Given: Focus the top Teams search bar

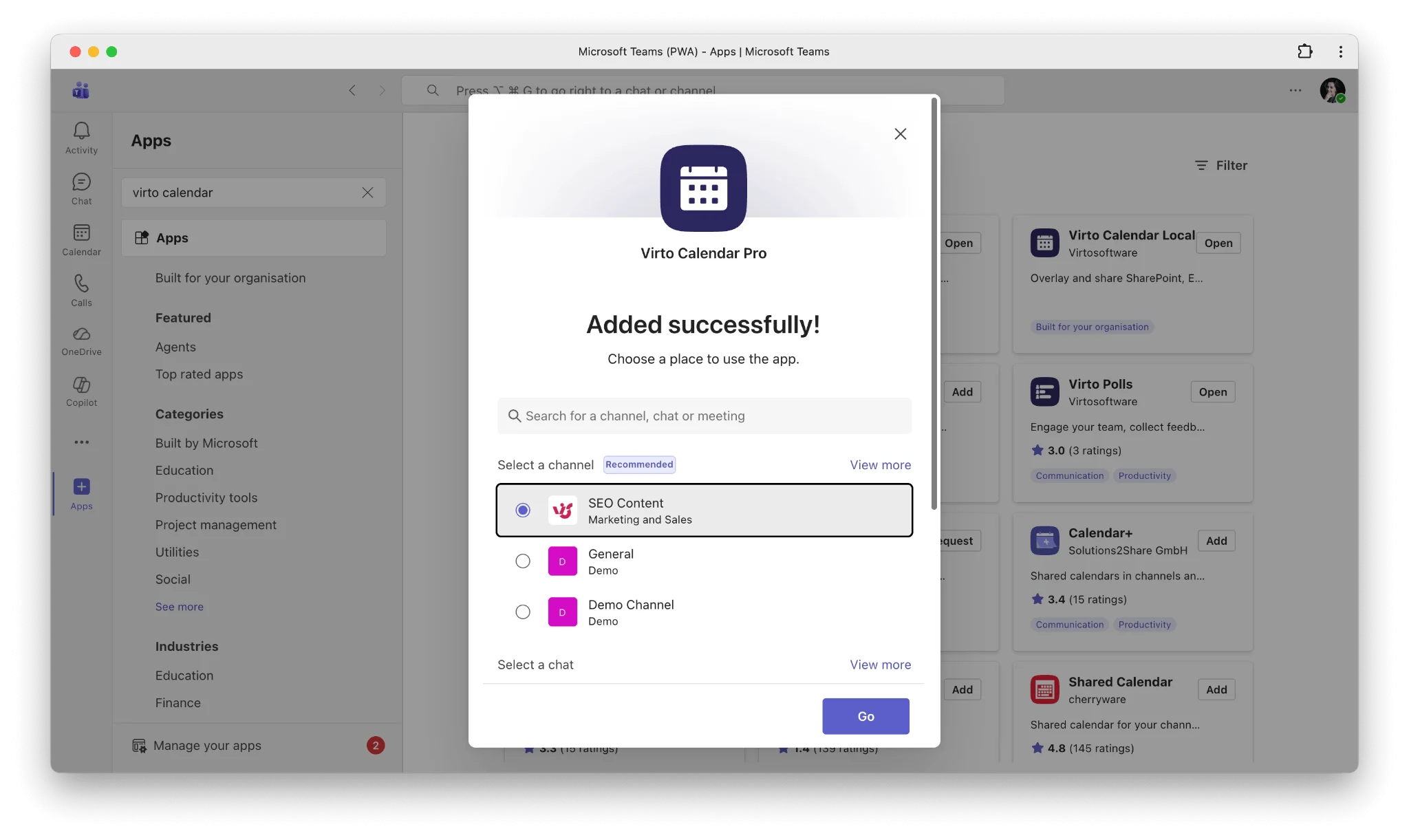Looking at the screenshot, I should tap(702, 90).
